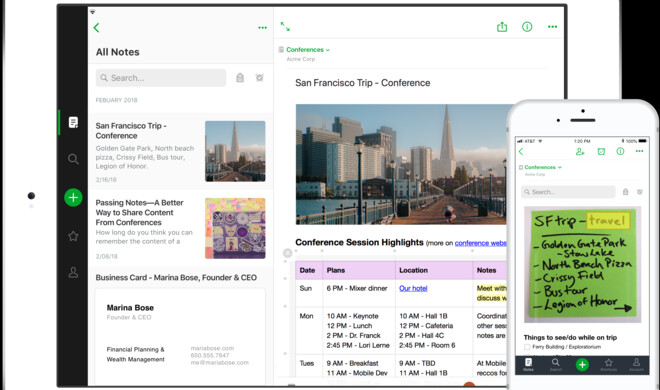
Task: Click the note title 'San Francisco Trip - Conference'
Action: [362, 83]
